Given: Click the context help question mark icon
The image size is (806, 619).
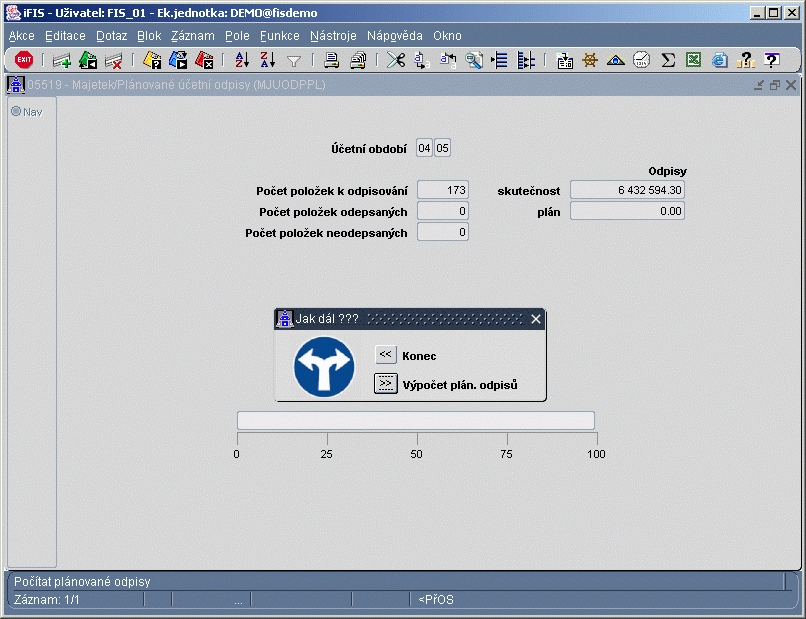Looking at the screenshot, I should click(x=772, y=61).
